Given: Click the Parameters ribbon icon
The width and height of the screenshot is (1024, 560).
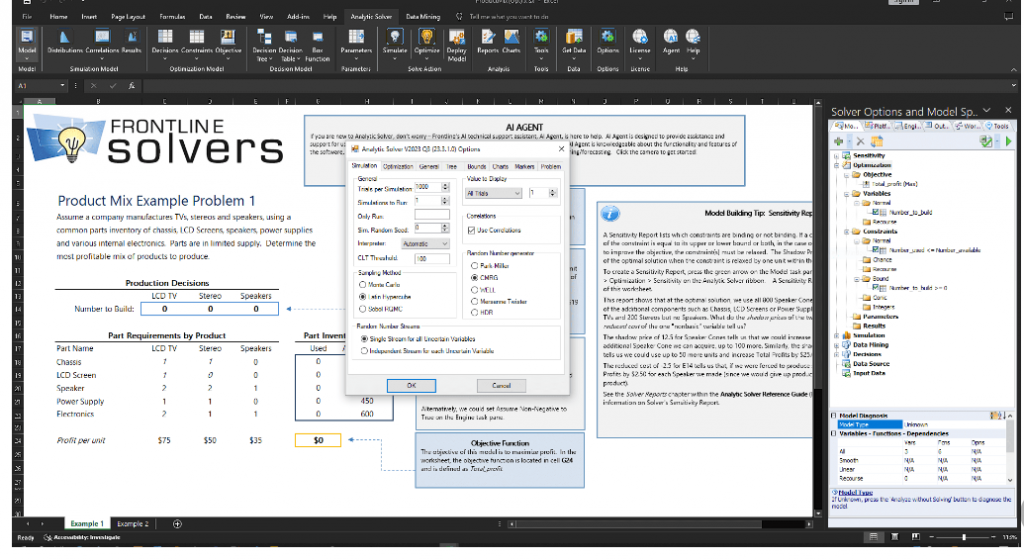Looking at the screenshot, I should tap(356, 42).
